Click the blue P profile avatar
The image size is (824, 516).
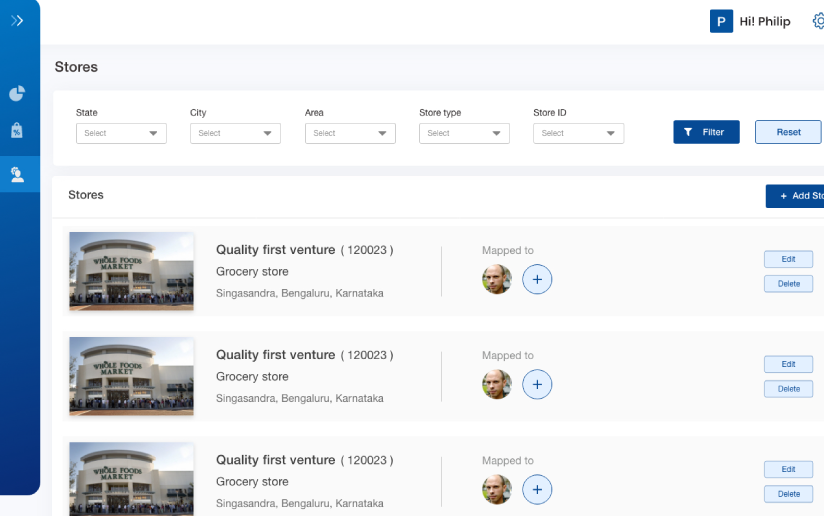click(721, 21)
